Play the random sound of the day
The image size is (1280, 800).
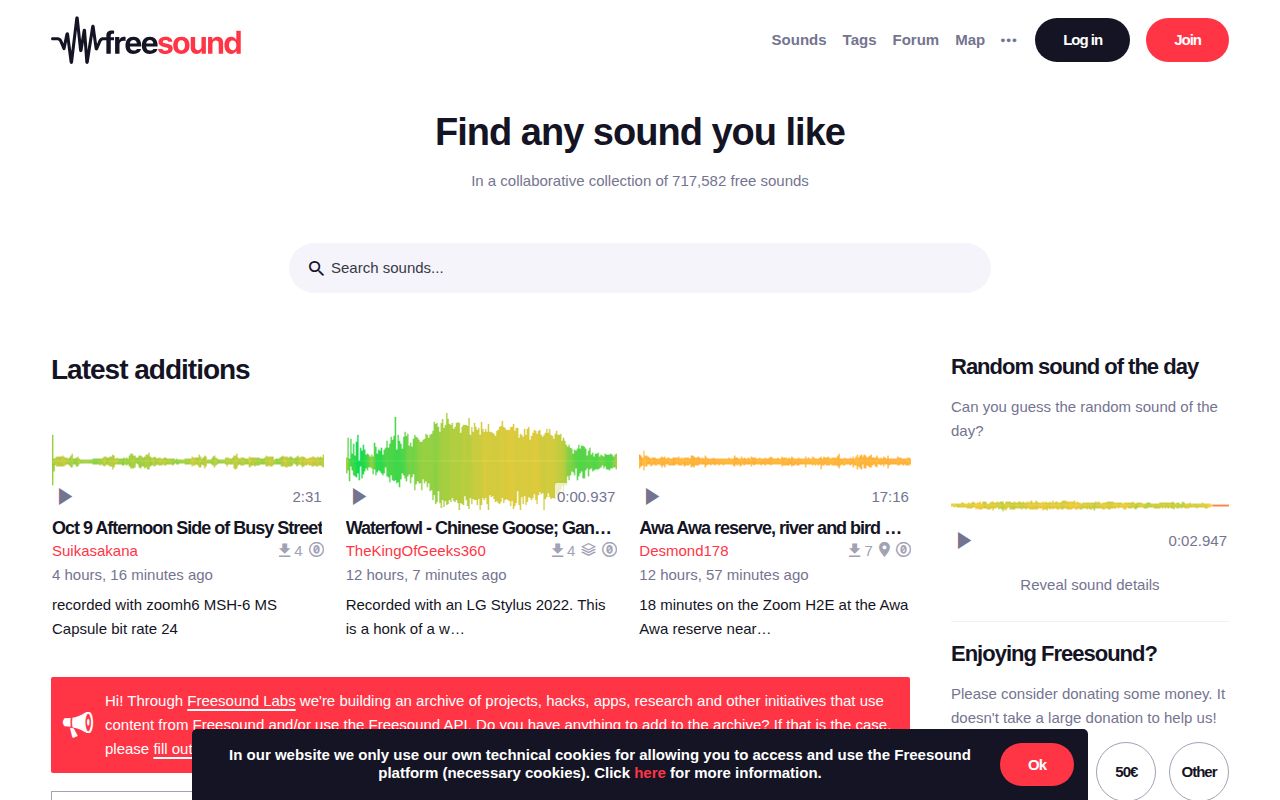click(963, 540)
